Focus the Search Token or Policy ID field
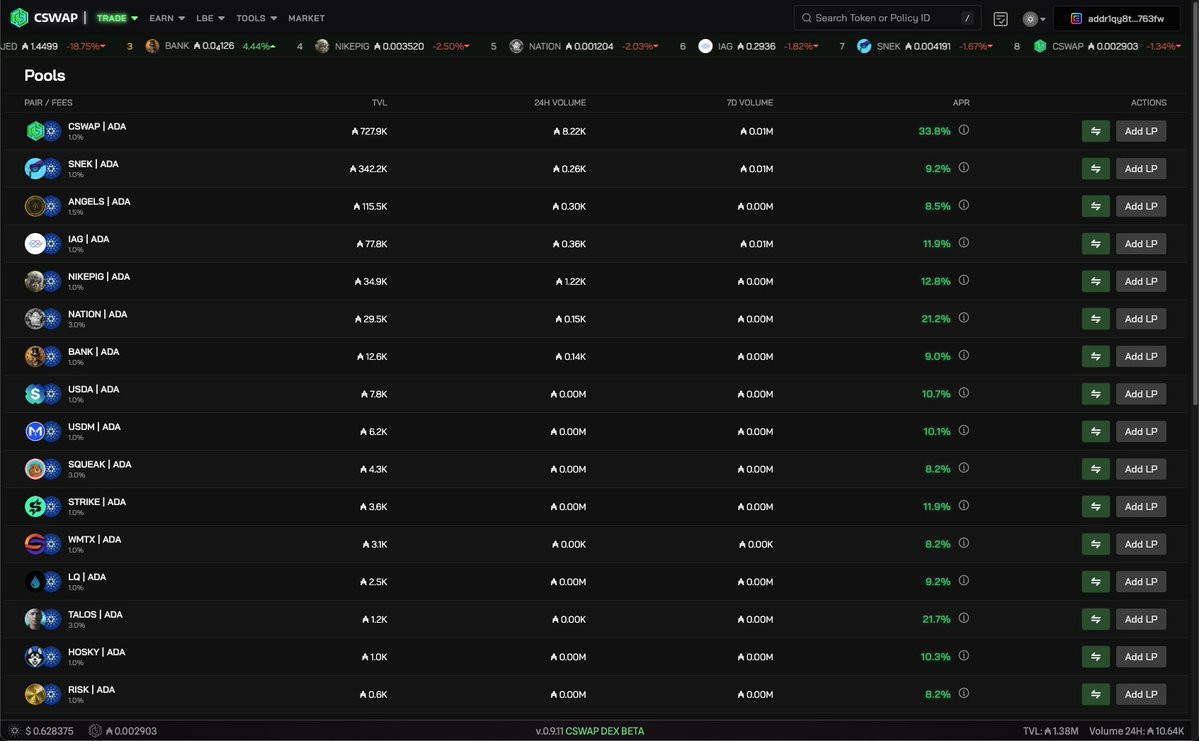 (887, 18)
